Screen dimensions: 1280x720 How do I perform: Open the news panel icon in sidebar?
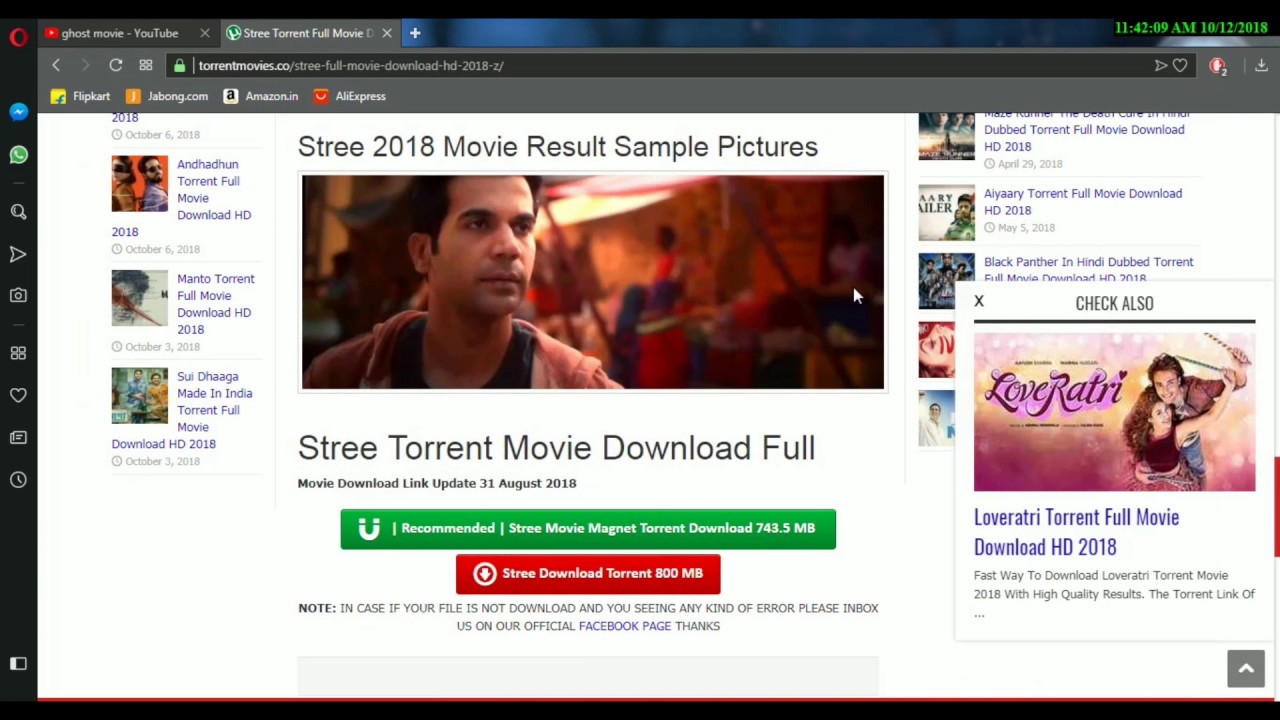(x=18, y=438)
